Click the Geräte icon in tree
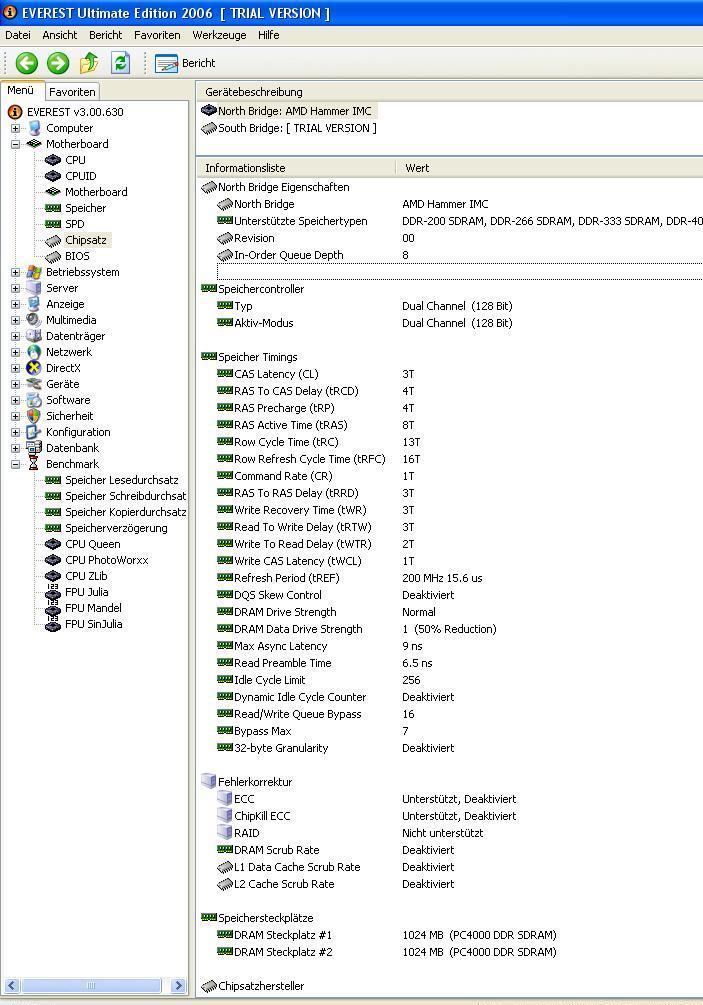 coord(34,384)
